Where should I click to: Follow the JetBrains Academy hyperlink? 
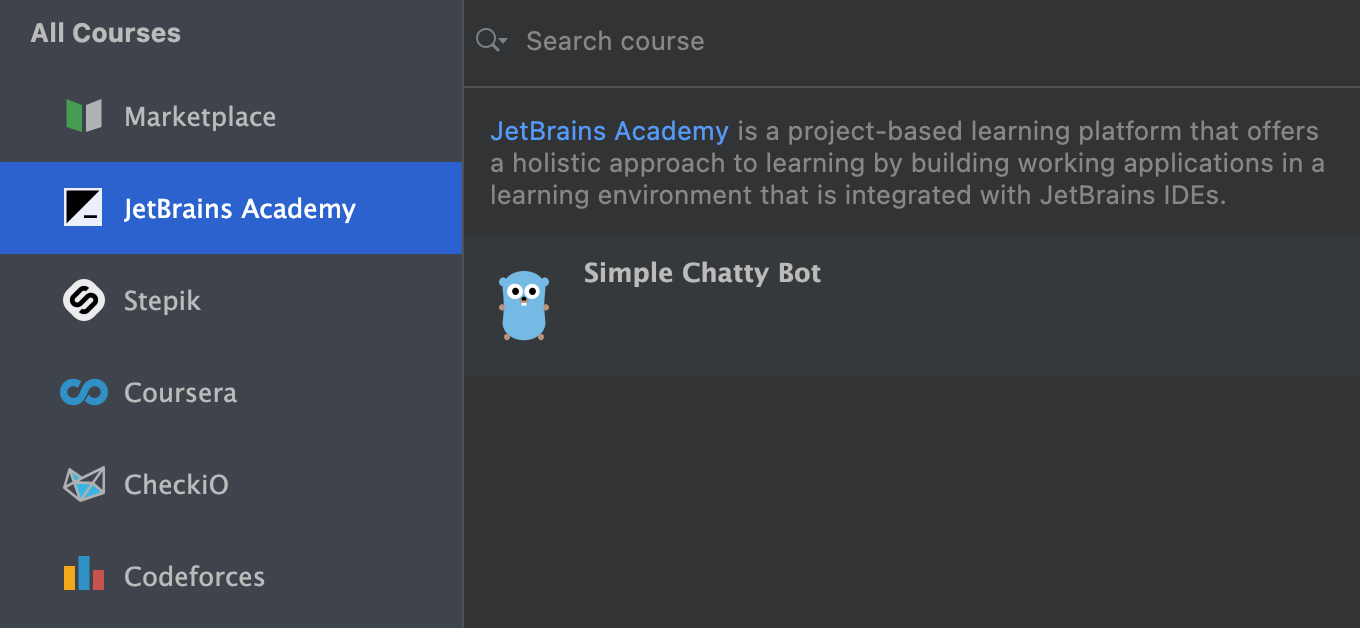click(x=609, y=131)
